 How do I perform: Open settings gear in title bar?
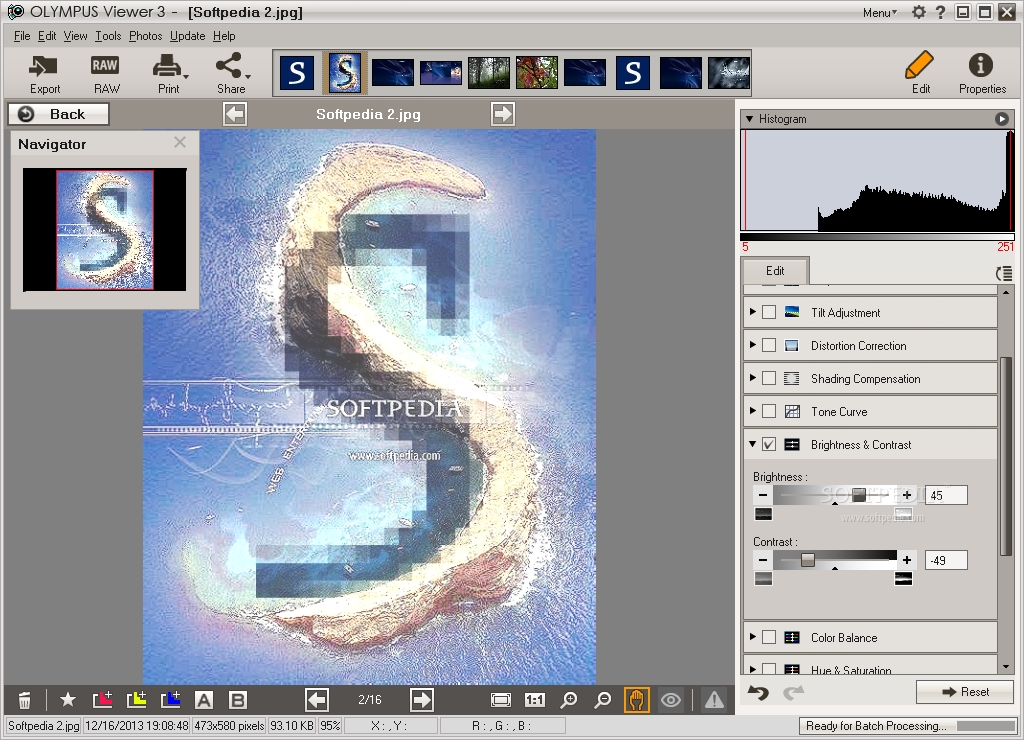tap(919, 12)
